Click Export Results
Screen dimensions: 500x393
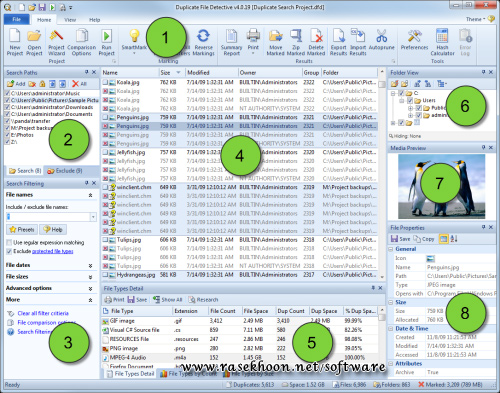[339, 43]
